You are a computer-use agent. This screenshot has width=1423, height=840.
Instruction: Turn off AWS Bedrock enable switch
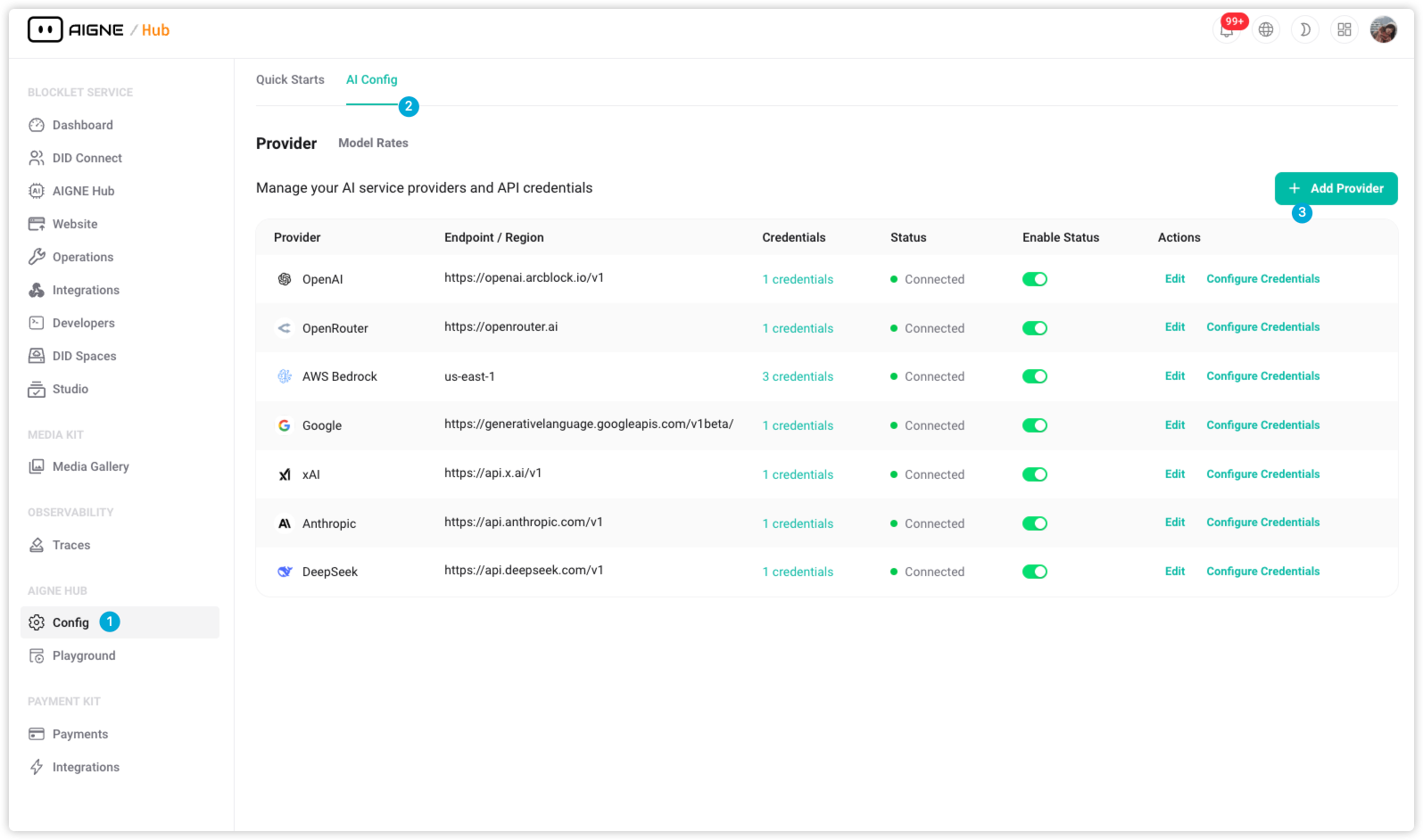tap(1034, 377)
